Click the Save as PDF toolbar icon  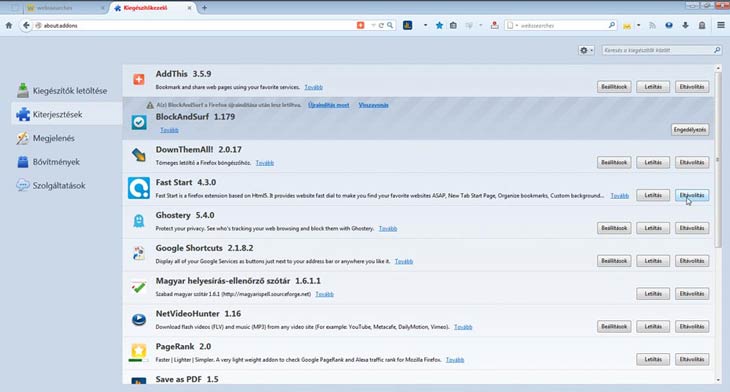tap(494, 25)
